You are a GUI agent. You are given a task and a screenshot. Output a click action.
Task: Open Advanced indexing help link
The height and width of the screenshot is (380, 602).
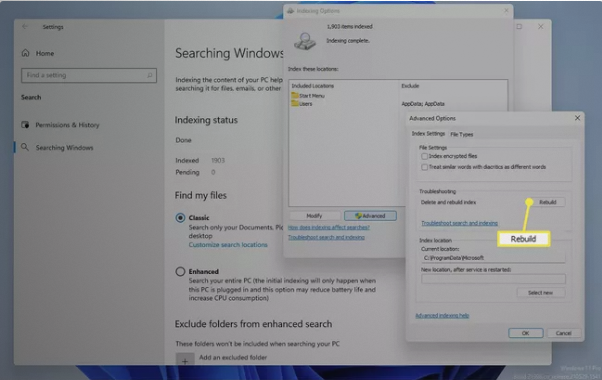[442, 316]
